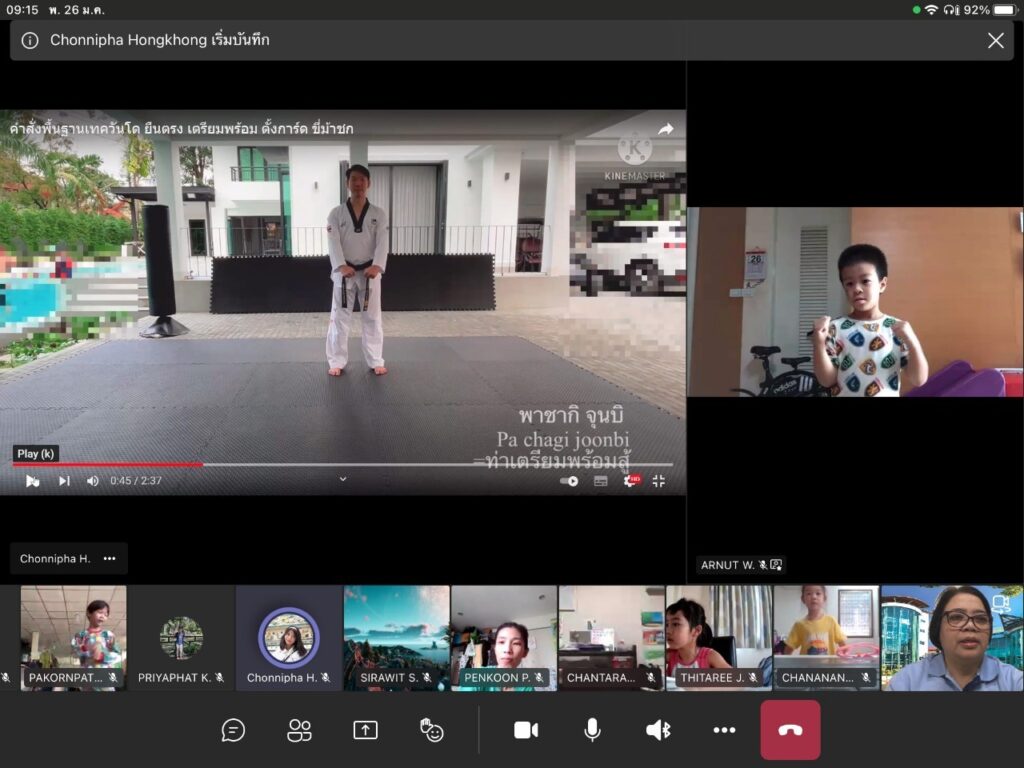Expand the more actions ellipsis in toolbar

pos(724,730)
